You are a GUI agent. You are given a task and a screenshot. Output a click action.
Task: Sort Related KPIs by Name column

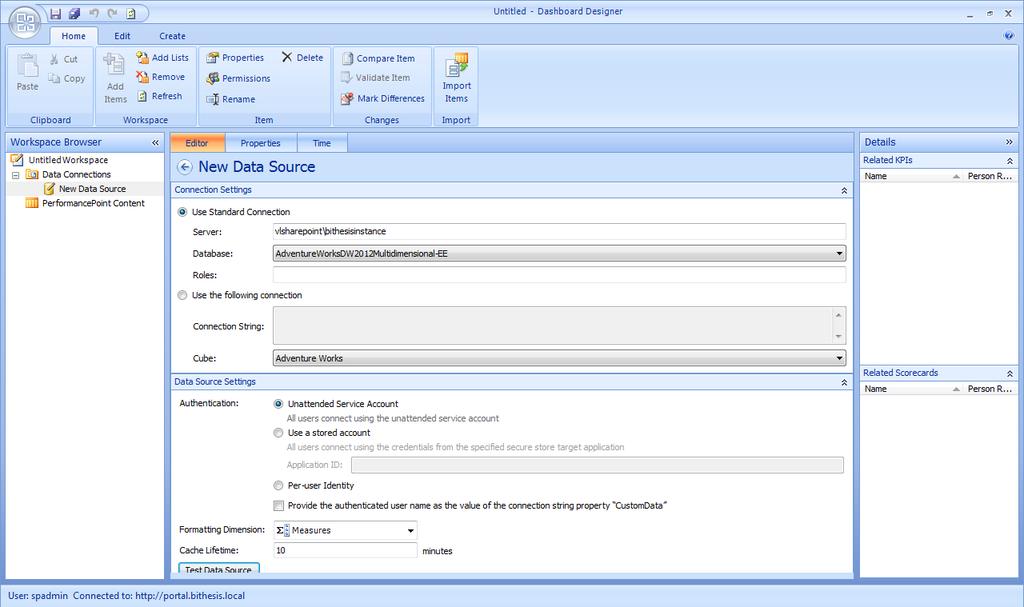point(912,176)
